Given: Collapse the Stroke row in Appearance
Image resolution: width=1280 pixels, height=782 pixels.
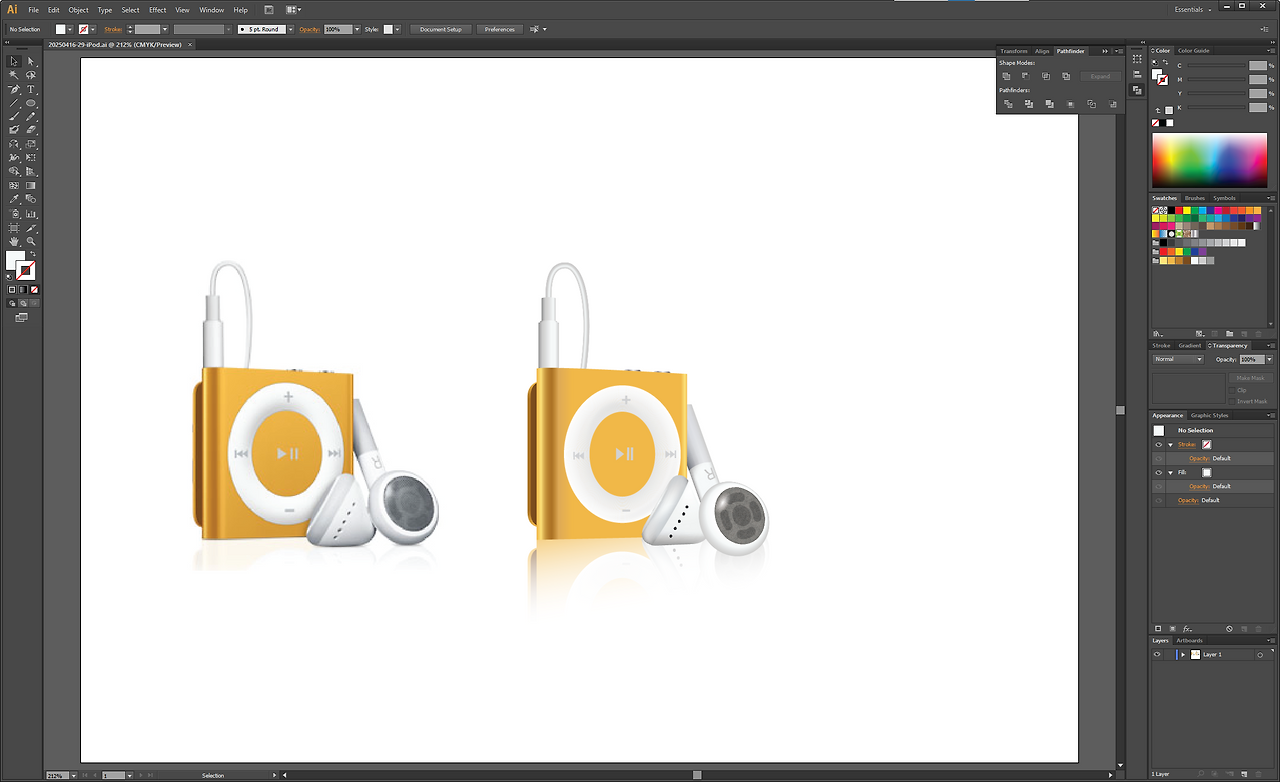Looking at the screenshot, I should click(x=1170, y=444).
